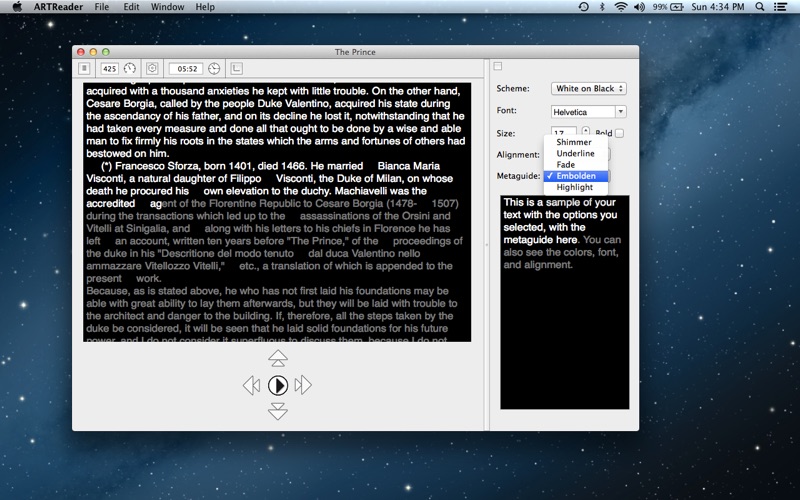Edit the 425 words-per-minute field
This screenshot has width=800, height=500.
pyautogui.click(x=110, y=68)
